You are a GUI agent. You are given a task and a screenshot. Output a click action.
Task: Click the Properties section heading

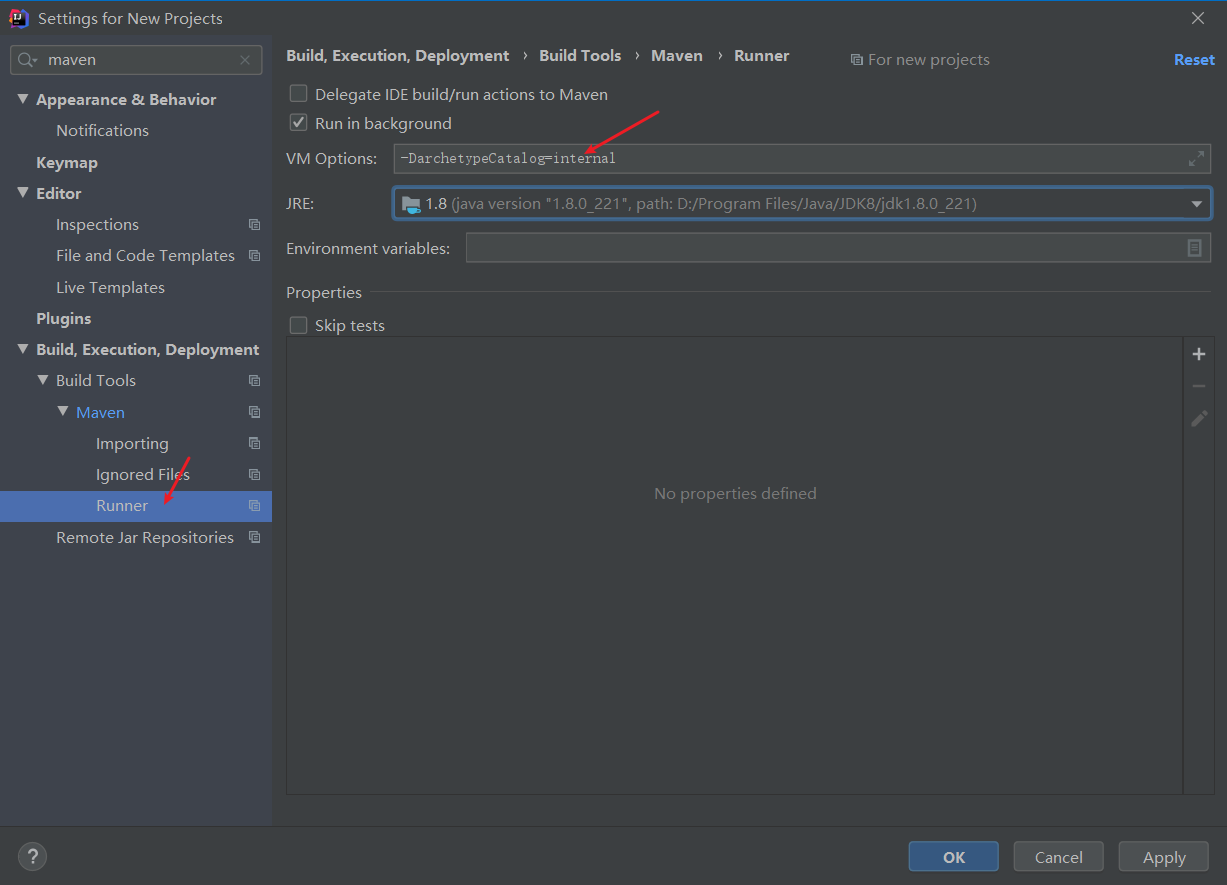324,293
